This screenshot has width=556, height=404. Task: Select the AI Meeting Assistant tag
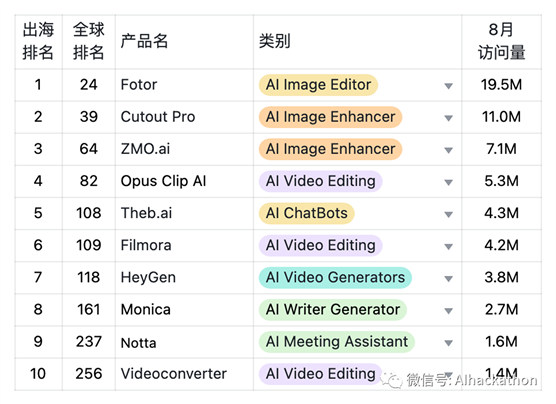(x=337, y=342)
